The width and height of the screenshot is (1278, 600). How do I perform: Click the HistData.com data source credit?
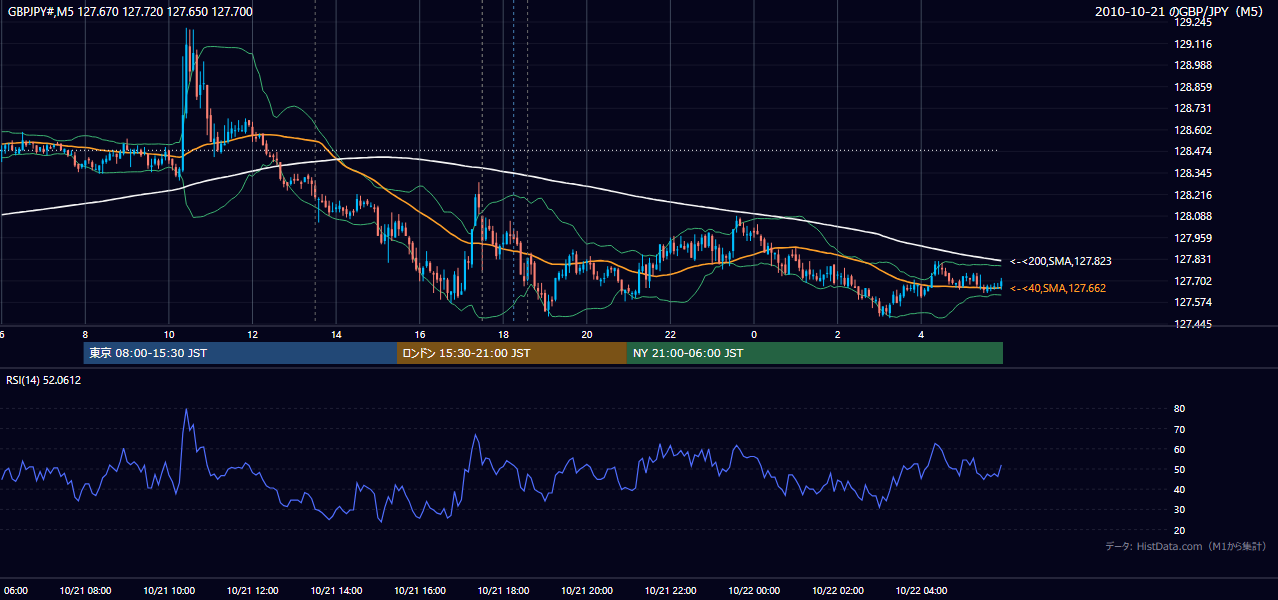click(x=1186, y=546)
